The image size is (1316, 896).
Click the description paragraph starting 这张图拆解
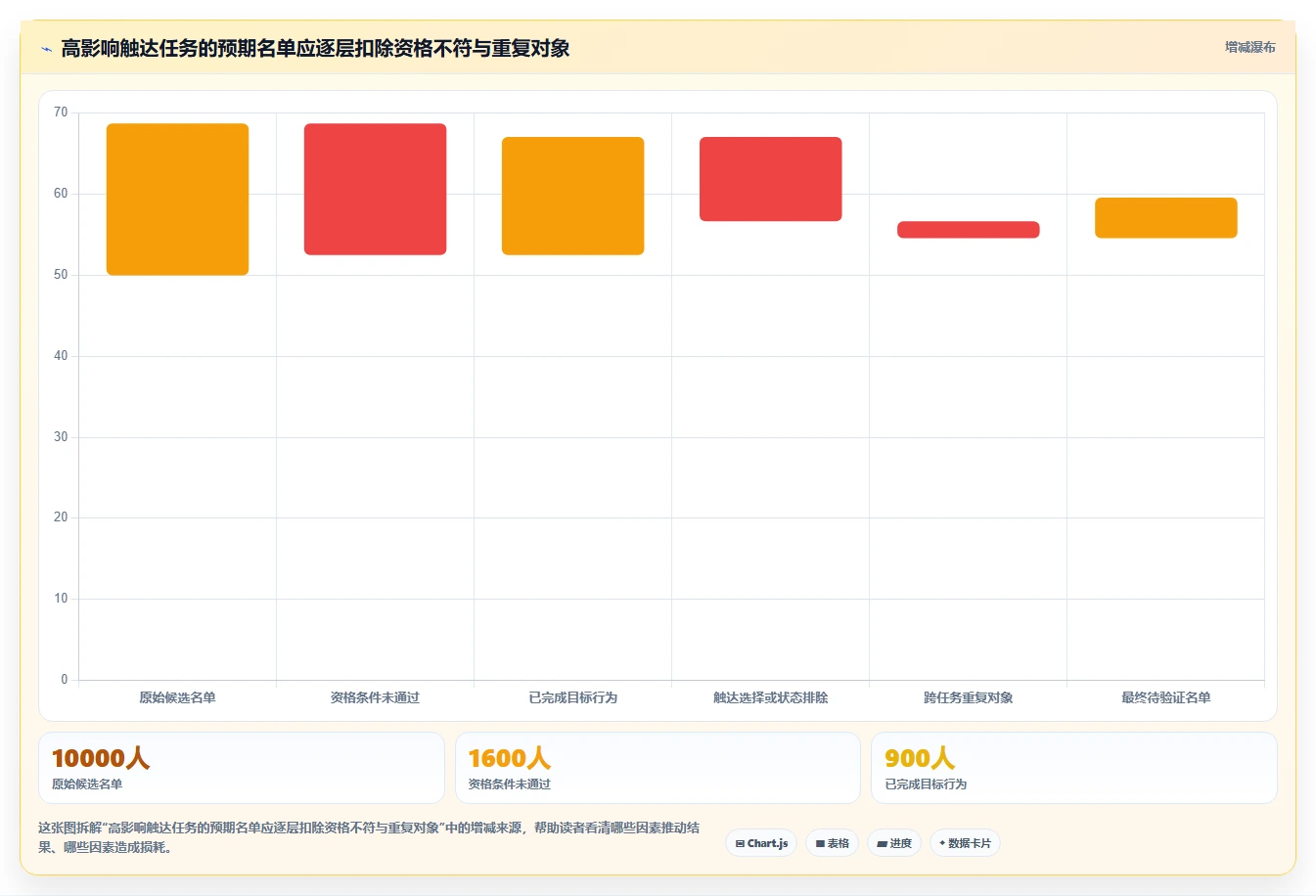click(x=369, y=837)
